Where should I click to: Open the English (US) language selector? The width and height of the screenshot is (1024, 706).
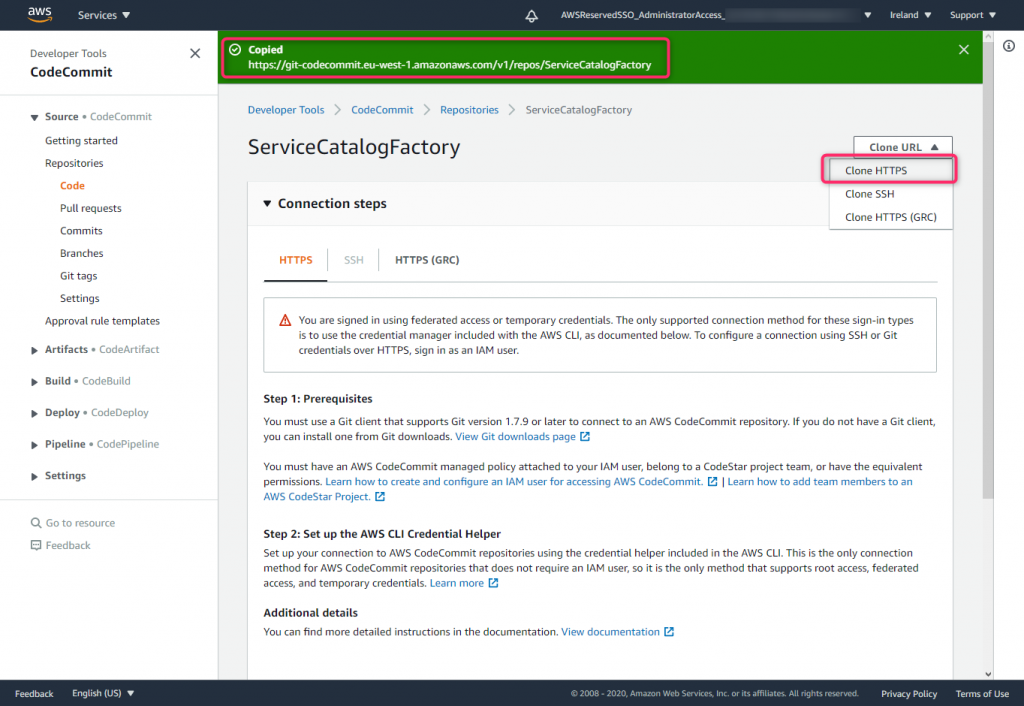103,693
